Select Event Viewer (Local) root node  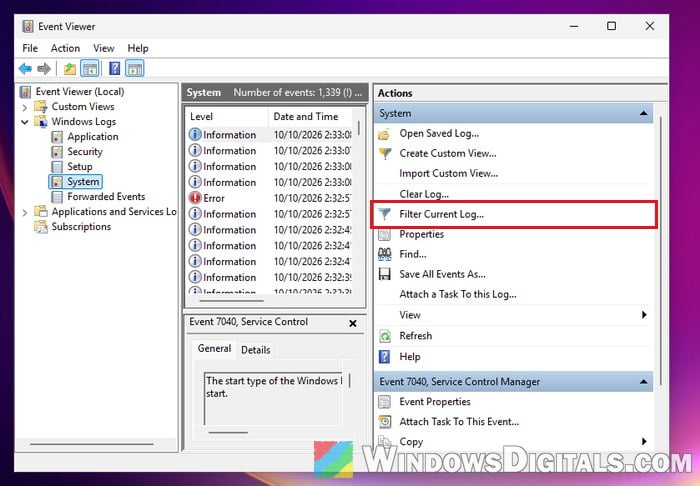click(x=80, y=92)
